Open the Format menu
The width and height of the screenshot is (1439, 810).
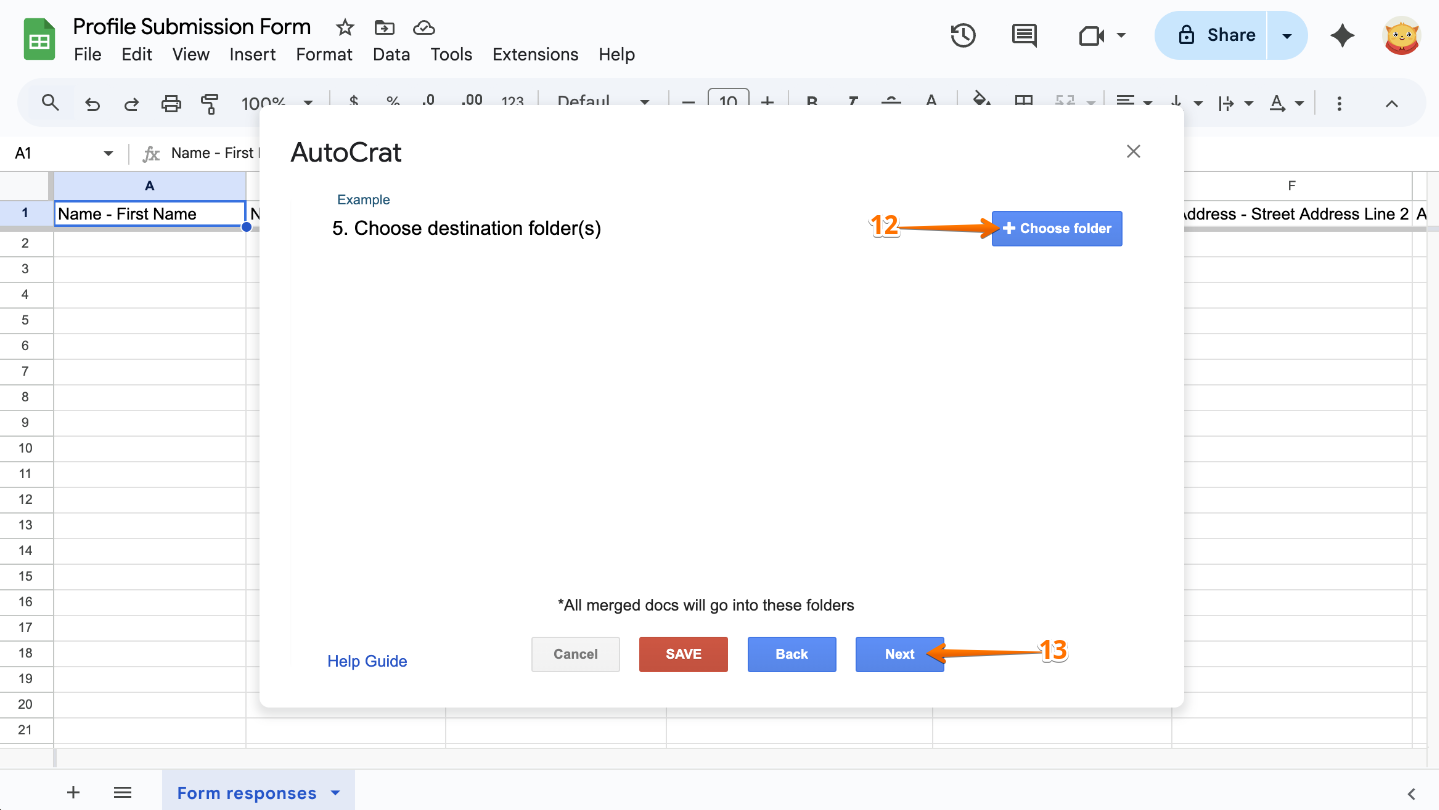pos(324,54)
